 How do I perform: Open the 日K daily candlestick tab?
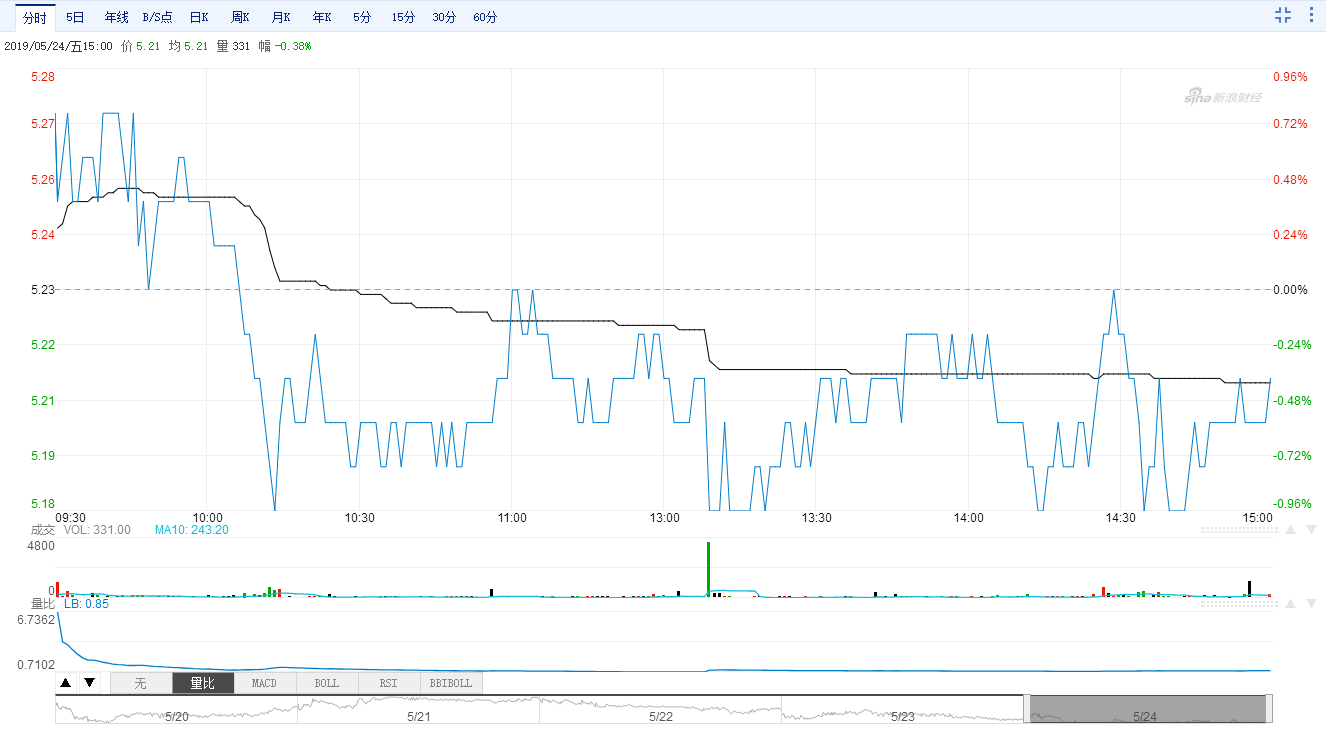pyautogui.click(x=199, y=17)
